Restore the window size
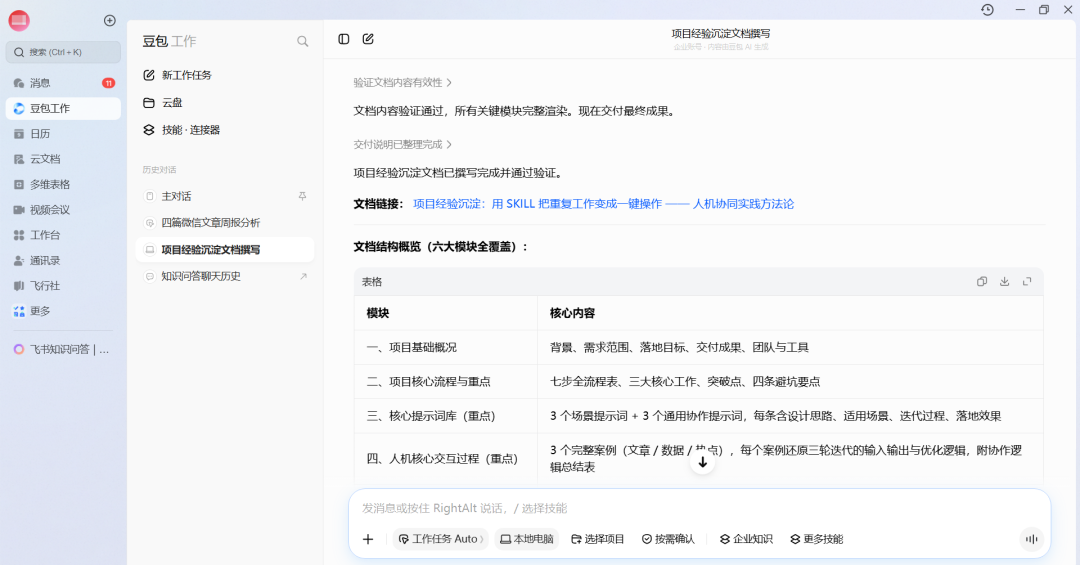This screenshot has width=1080, height=565. click(1044, 10)
